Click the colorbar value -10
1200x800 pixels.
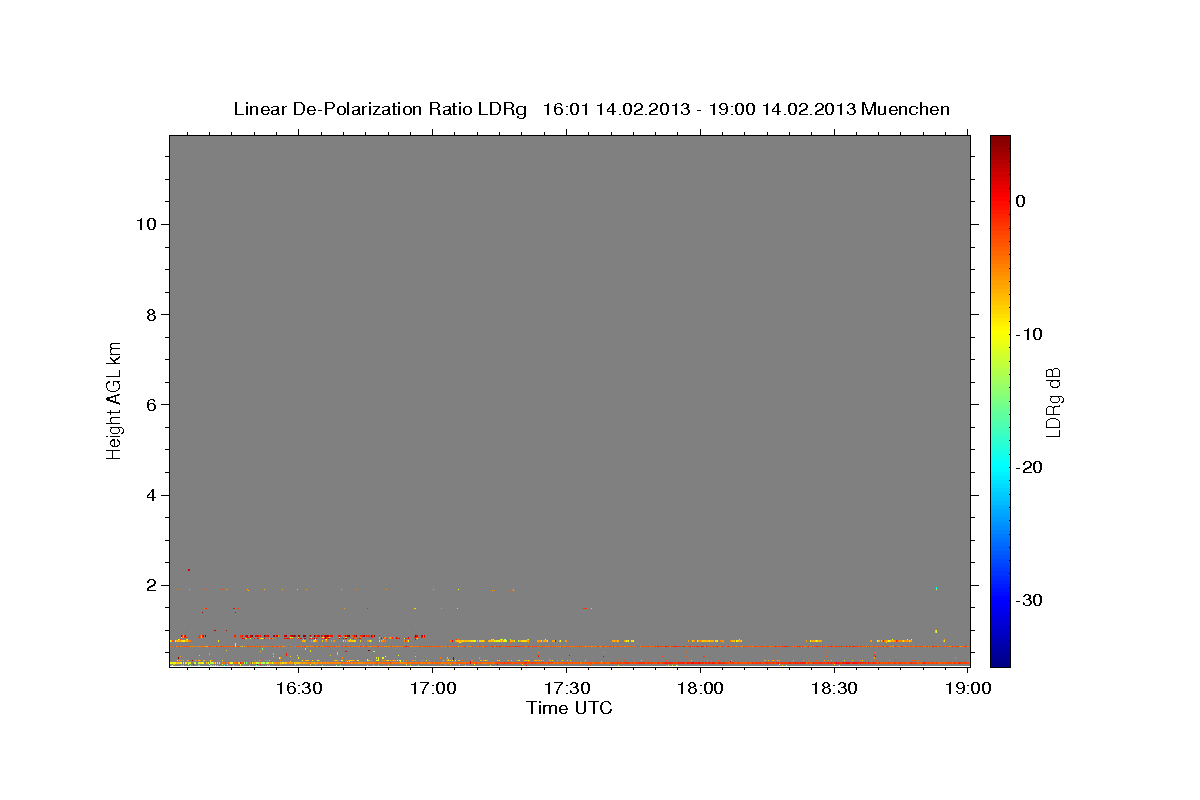(1030, 334)
